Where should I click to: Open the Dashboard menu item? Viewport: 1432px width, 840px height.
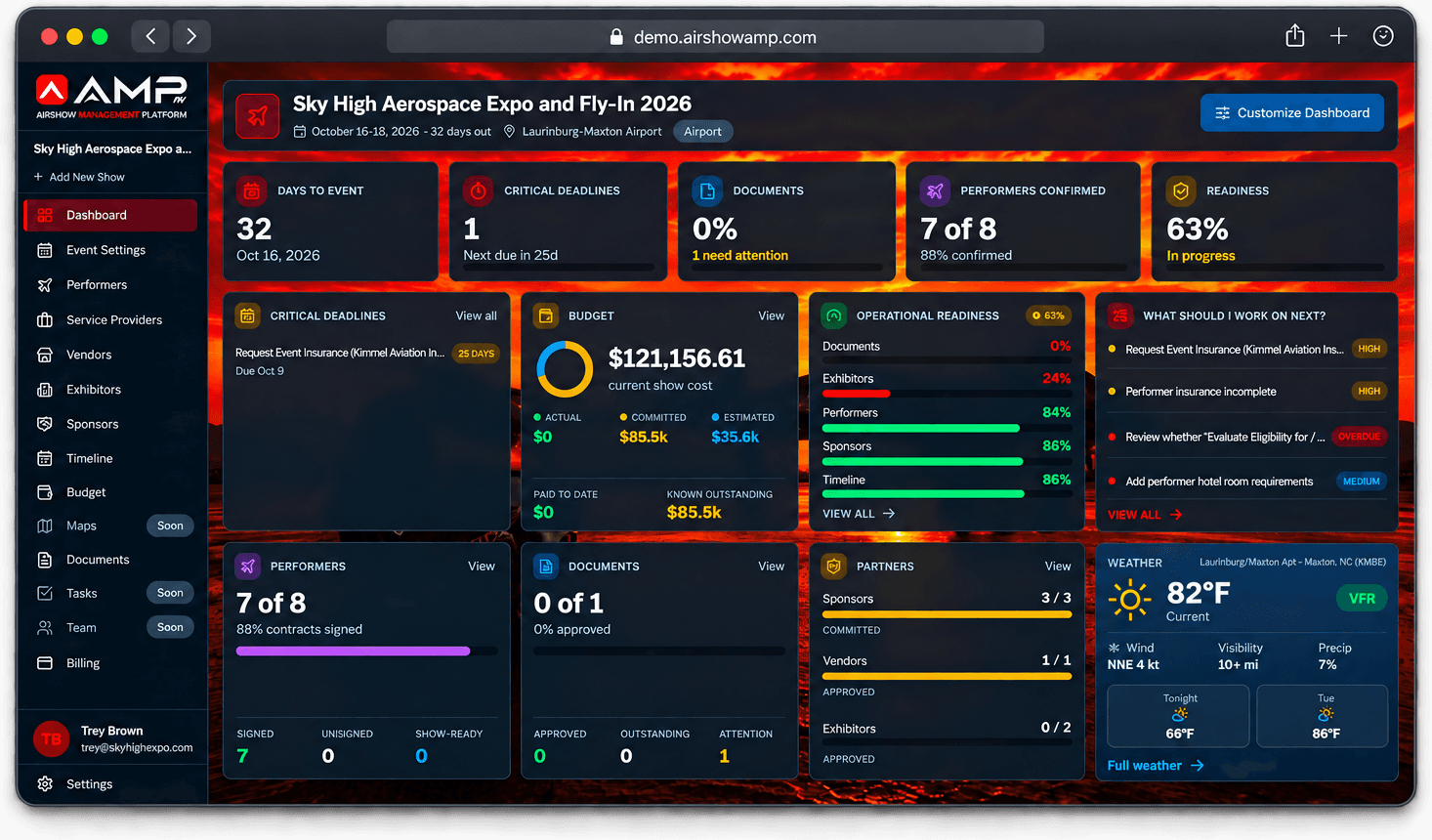(110, 215)
